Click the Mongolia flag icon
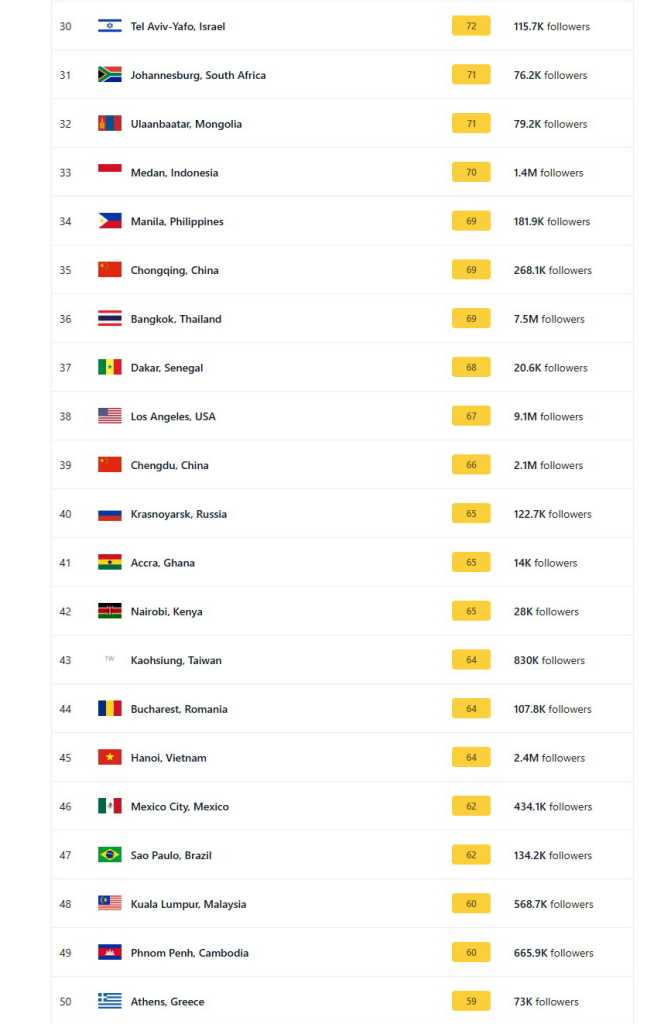This screenshot has height=1024, width=654. [110, 124]
